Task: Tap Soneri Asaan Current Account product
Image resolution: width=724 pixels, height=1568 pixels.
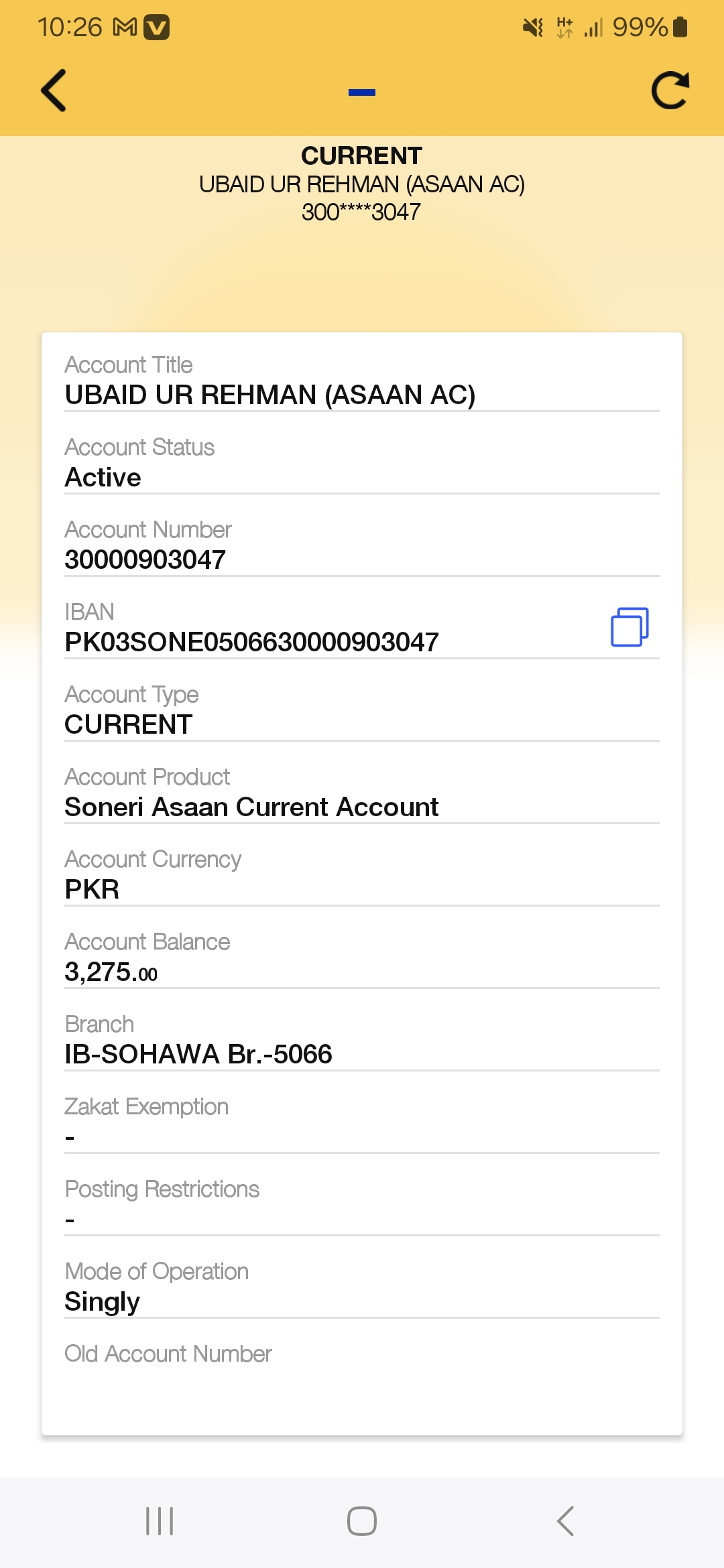Action: click(251, 807)
